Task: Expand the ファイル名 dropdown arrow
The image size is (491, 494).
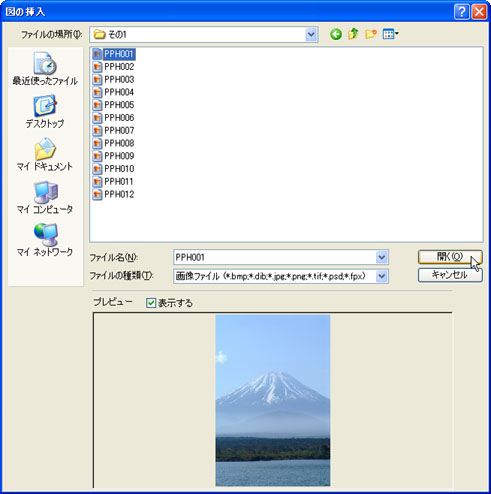Action: click(x=382, y=257)
